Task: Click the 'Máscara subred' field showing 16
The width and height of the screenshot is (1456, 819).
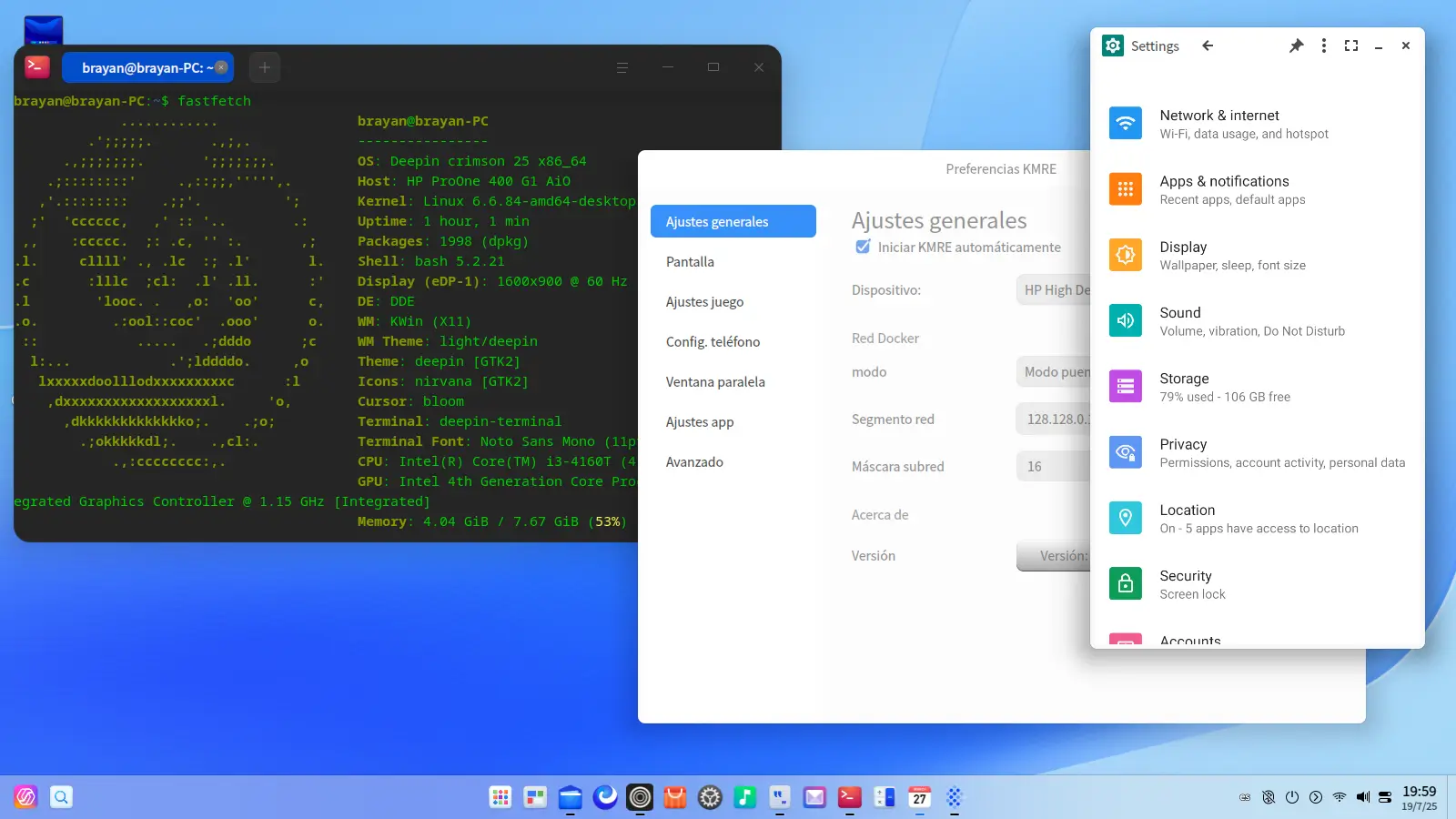Action: point(1053,466)
